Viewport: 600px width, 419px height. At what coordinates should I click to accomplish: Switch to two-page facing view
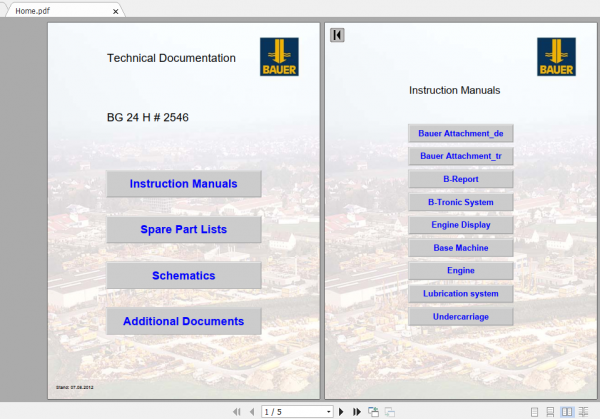pos(567,412)
